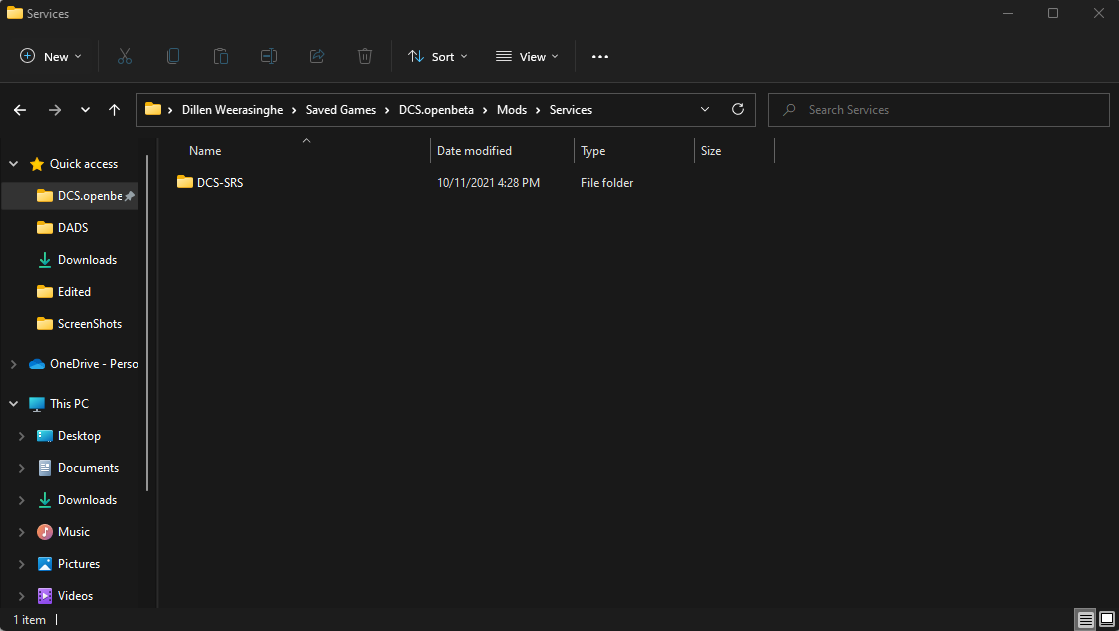Sort by Date modified column header
The image size is (1119, 631).
pyautogui.click(x=474, y=151)
